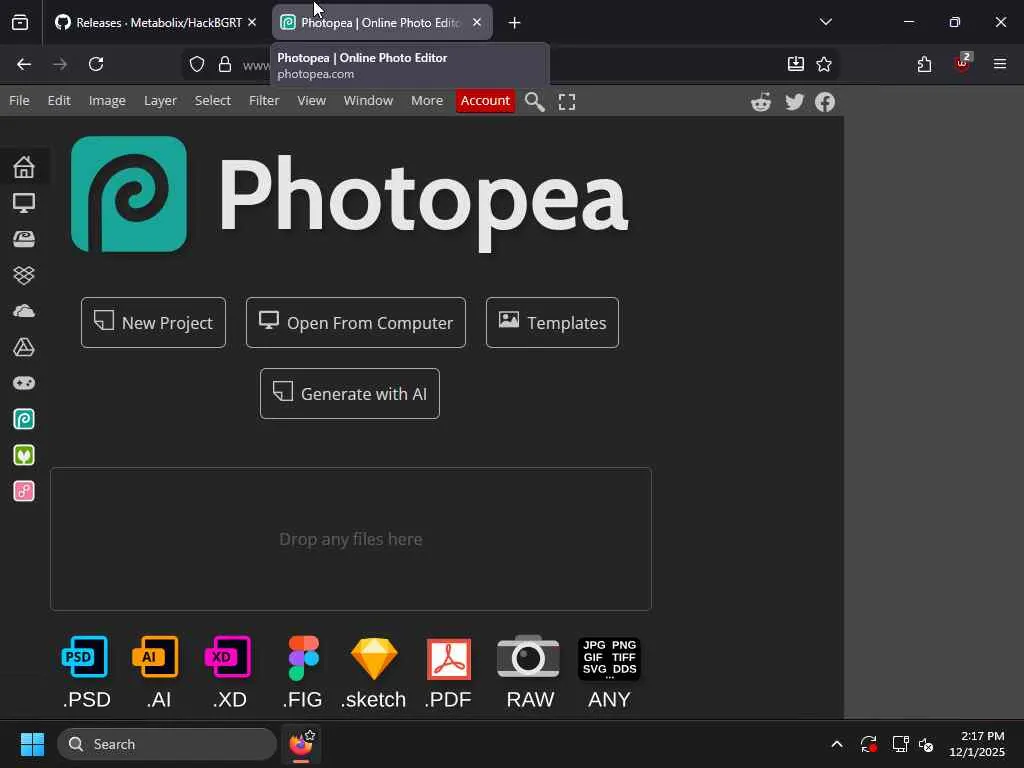Click the pink sidebar app icon
1024x768 pixels.
tap(24, 491)
